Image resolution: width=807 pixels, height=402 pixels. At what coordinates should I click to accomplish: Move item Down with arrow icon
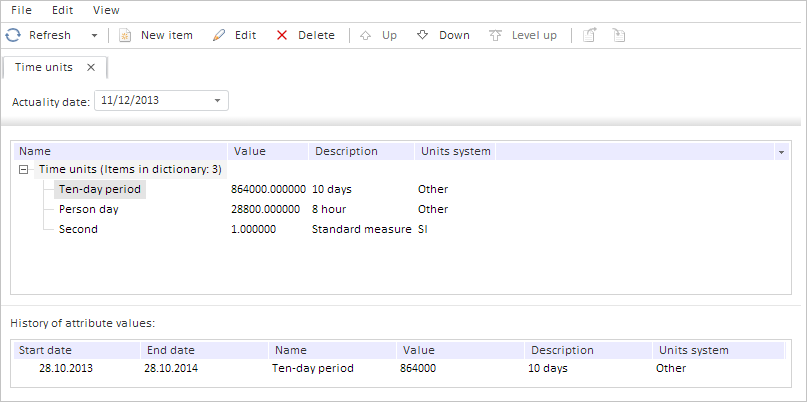(x=422, y=35)
